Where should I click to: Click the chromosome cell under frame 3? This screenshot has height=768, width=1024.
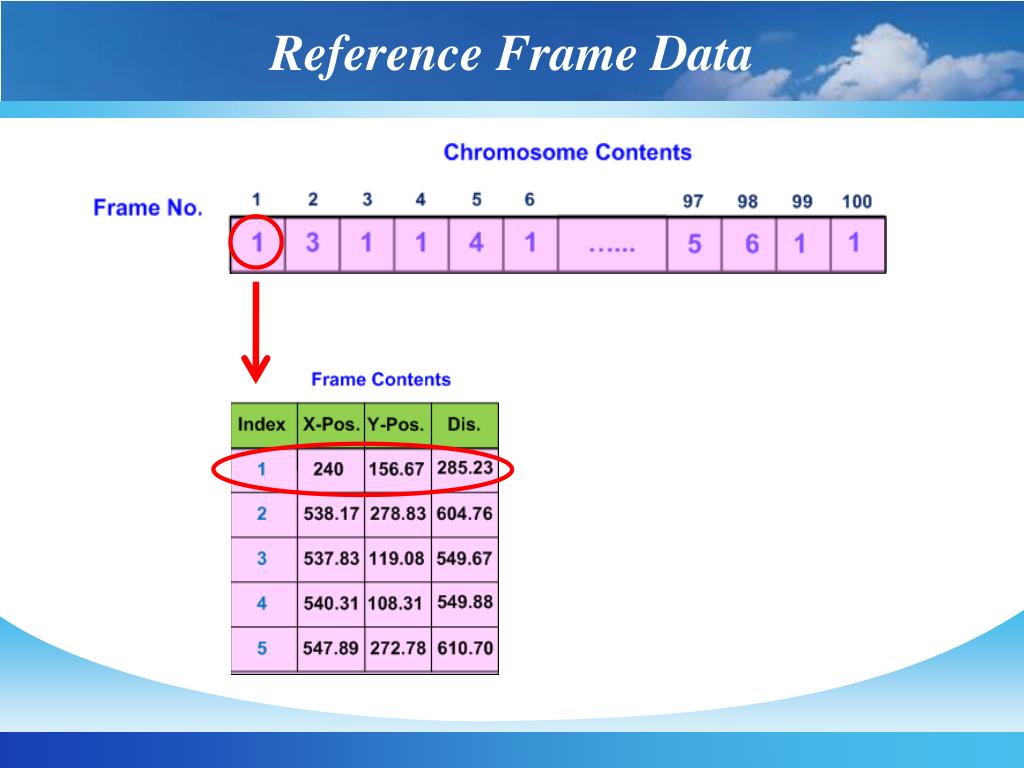click(x=367, y=244)
